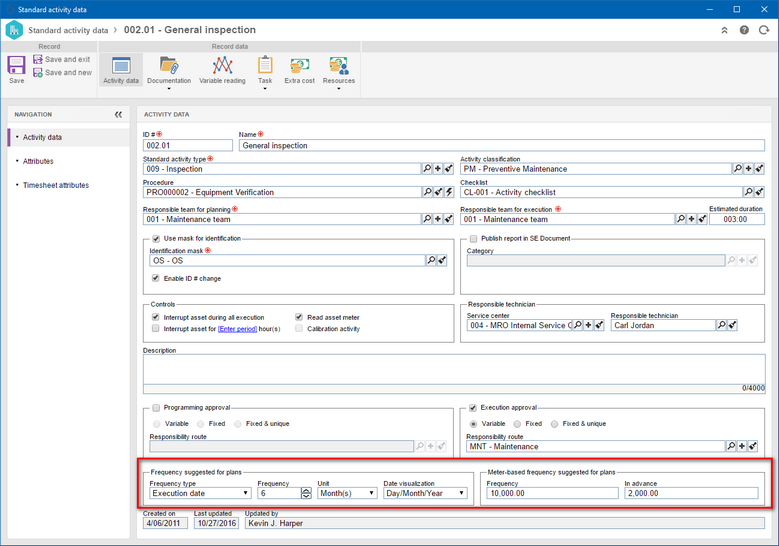Select Fixed radio under Execution approval
This screenshot has height=546, width=779.
[x=517, y=424]
